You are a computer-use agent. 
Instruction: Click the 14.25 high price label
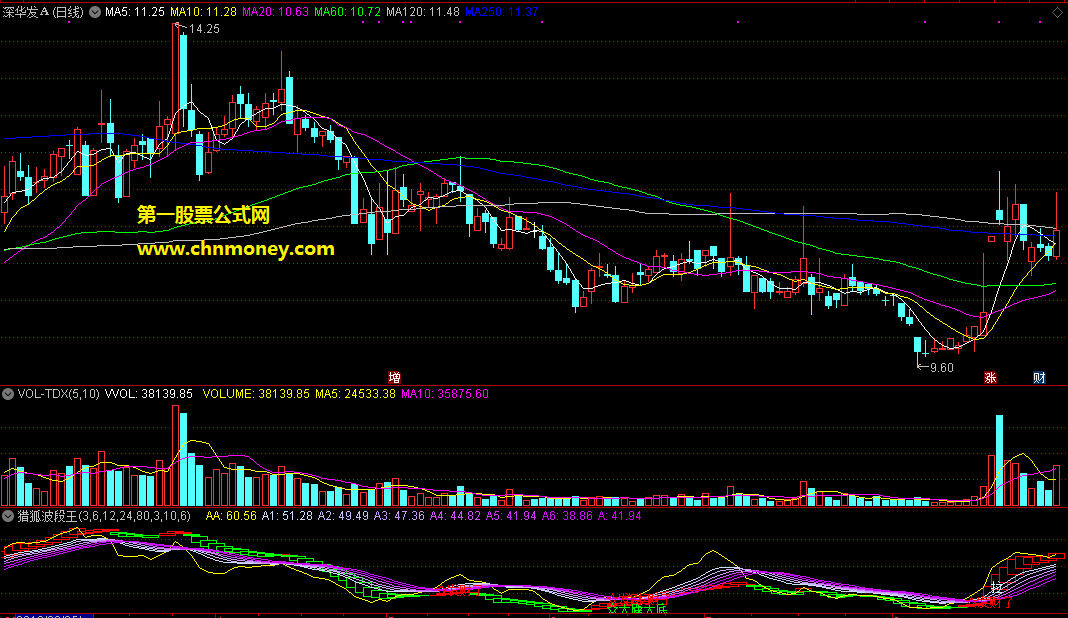204,29
